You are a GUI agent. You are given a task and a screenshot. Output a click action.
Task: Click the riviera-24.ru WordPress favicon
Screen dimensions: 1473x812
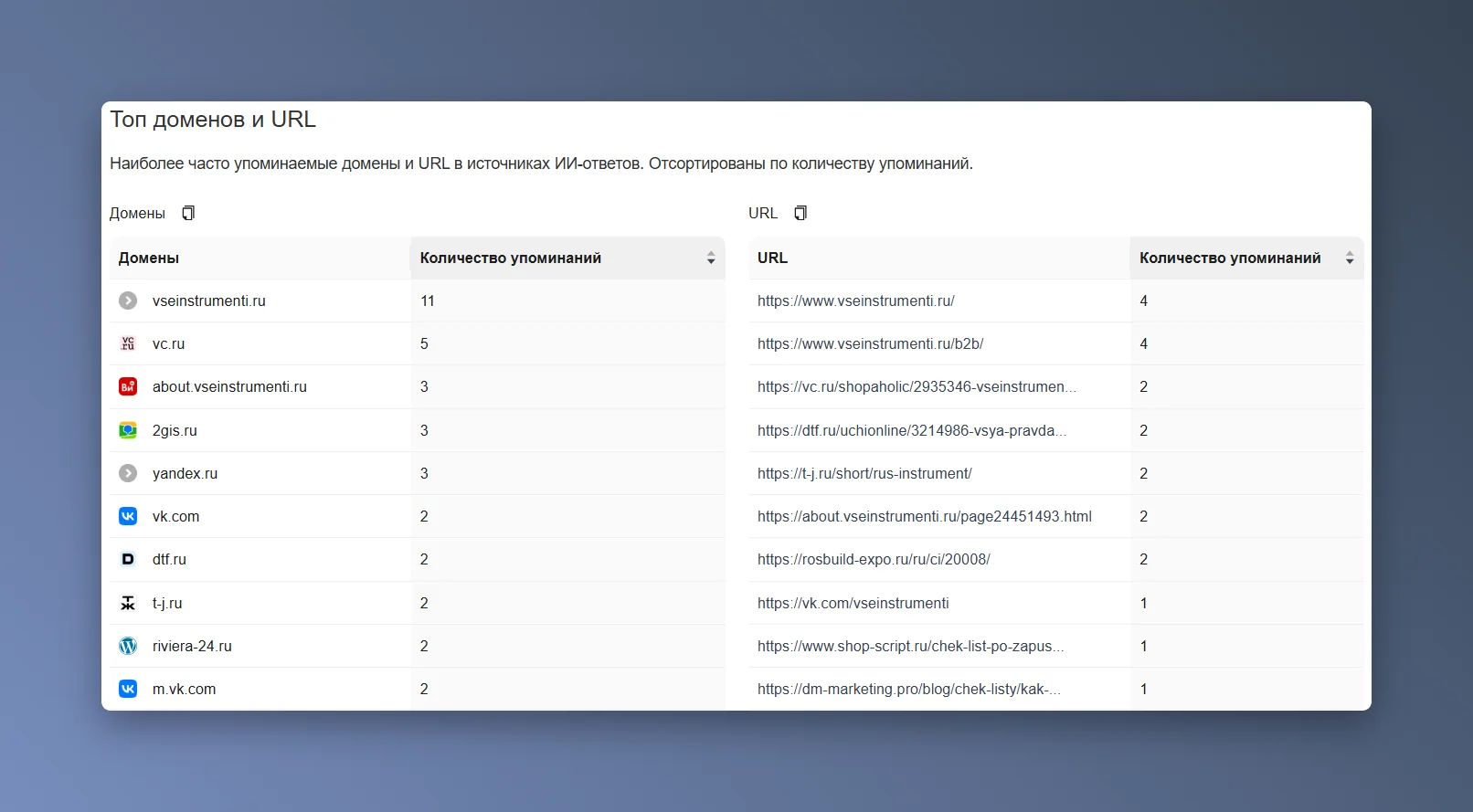point(128,646)
